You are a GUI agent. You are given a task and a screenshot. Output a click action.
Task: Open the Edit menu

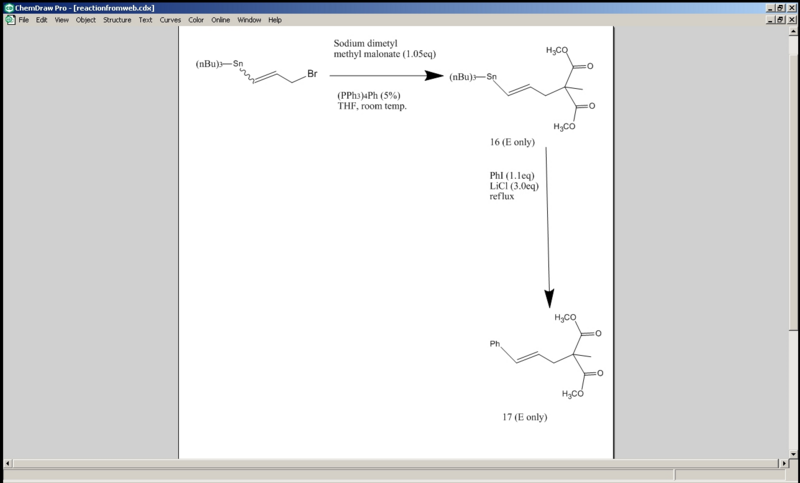tap(41, 20)
